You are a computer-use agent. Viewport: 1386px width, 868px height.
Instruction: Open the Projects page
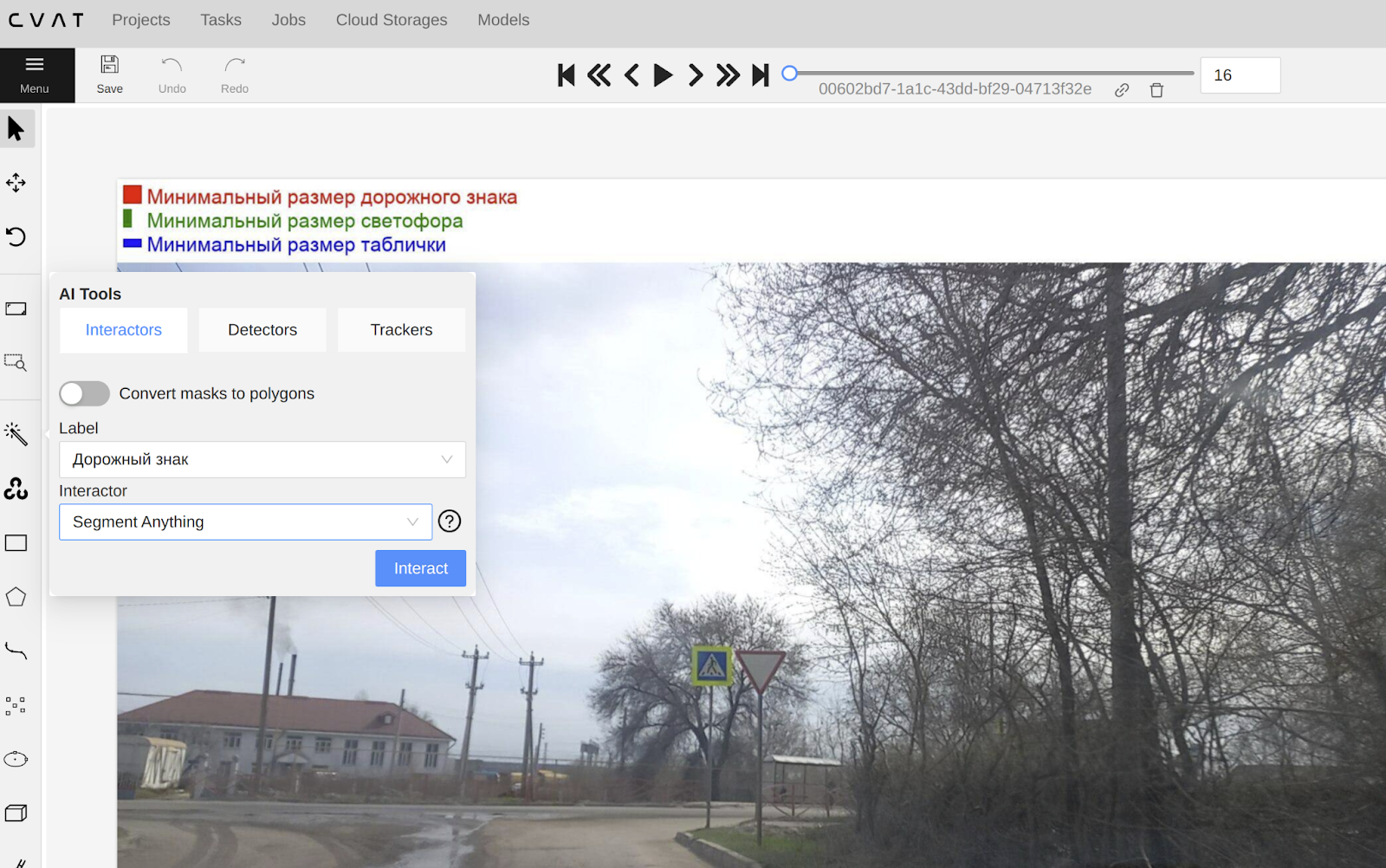141,20
